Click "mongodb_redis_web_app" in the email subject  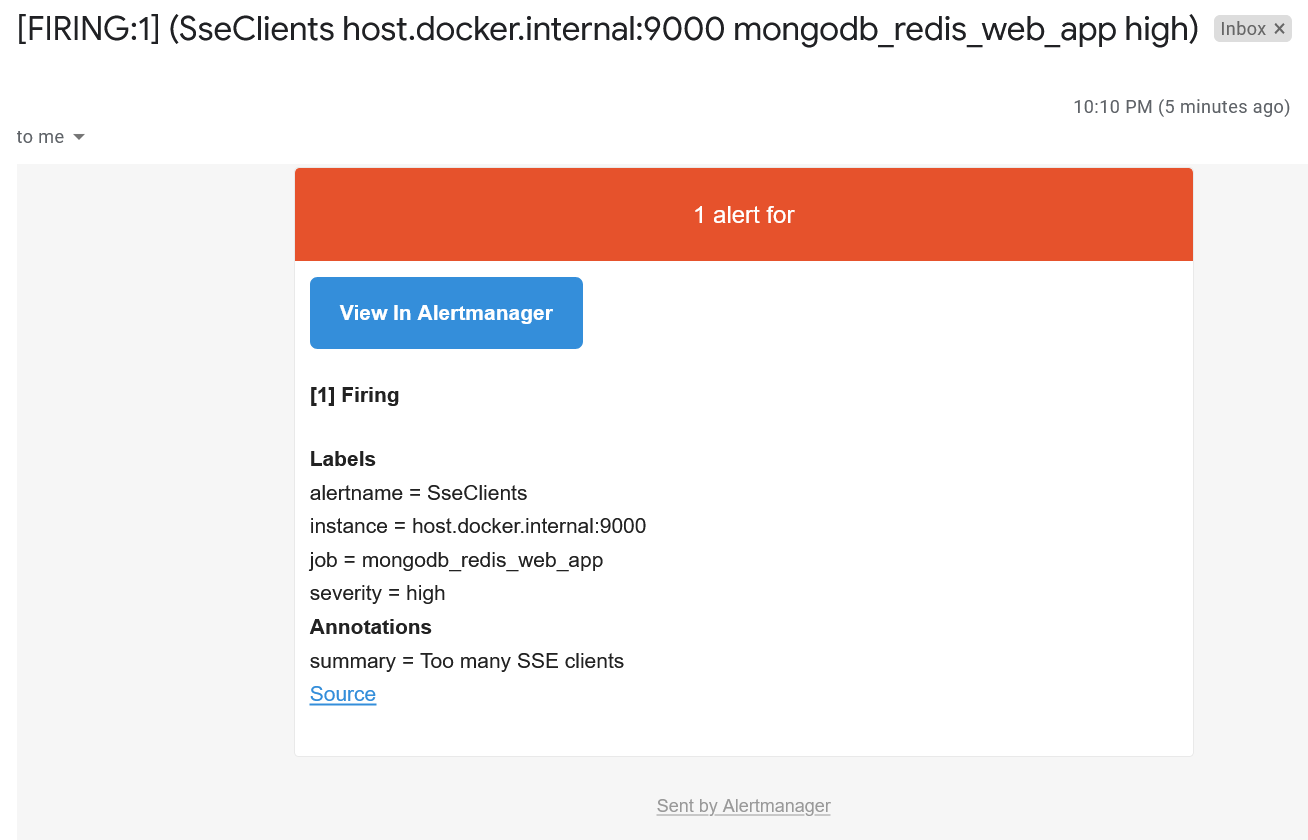923,30
